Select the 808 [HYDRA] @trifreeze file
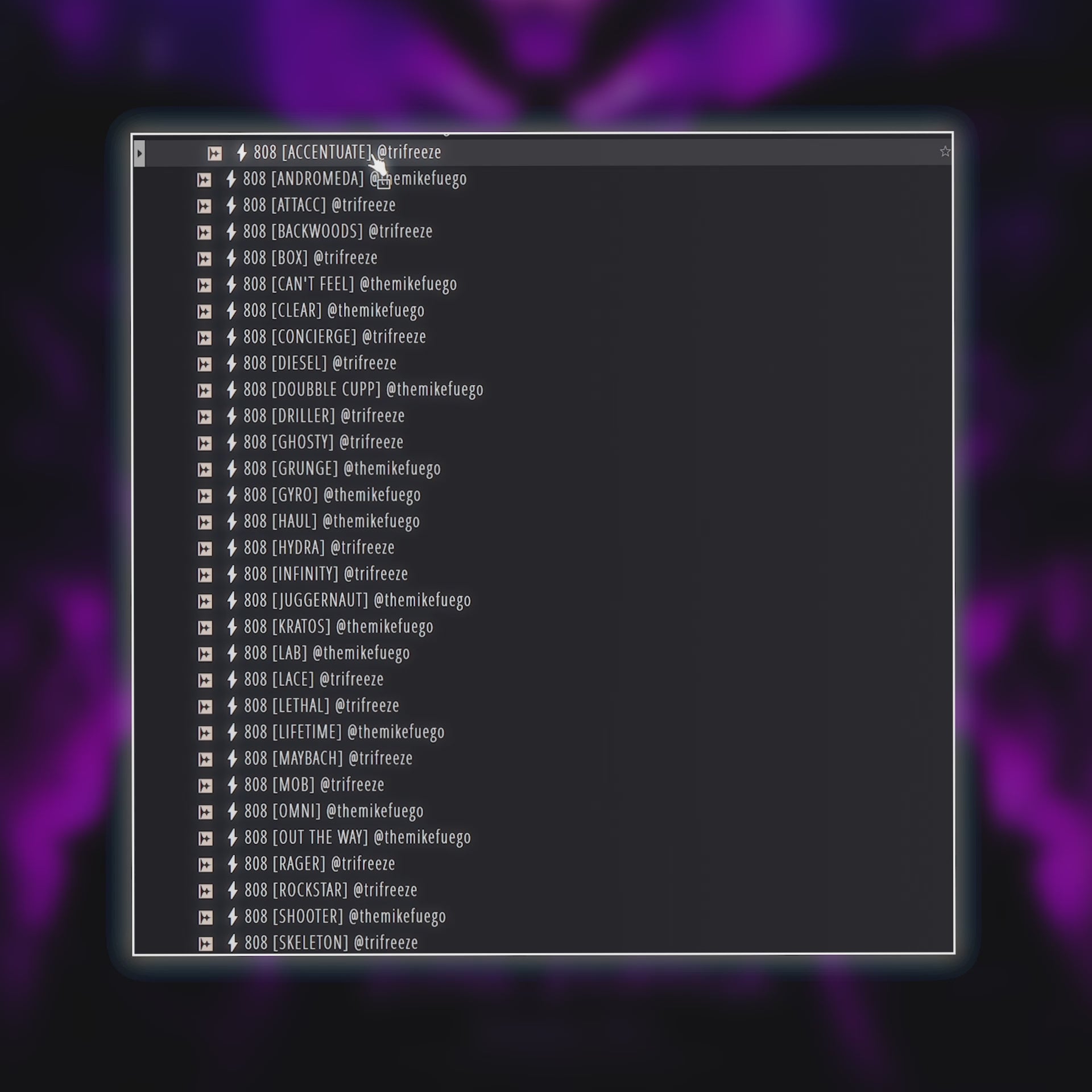This screenshot has width=1092, height=1092. tap(319, 548)
